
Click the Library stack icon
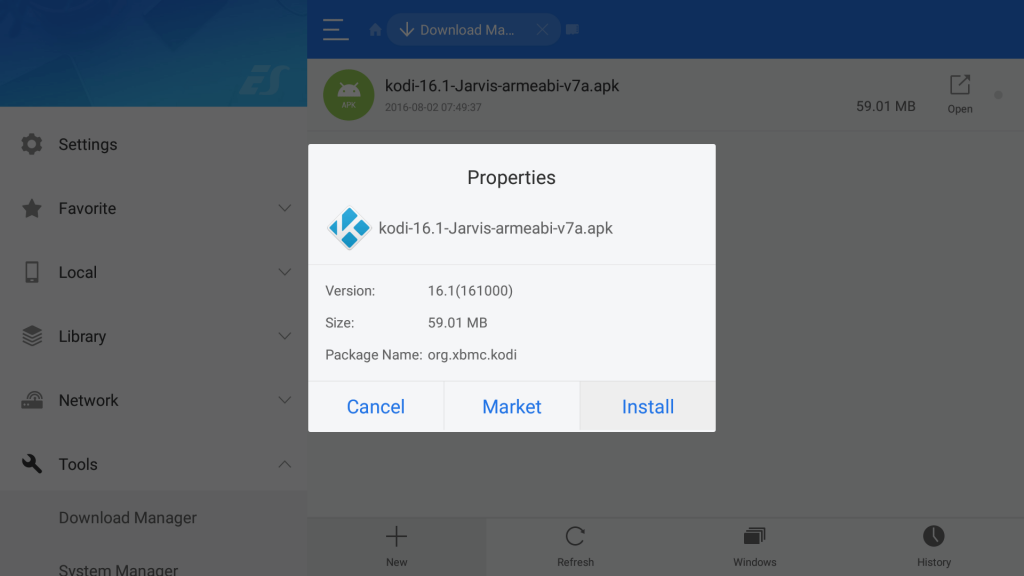[x=32, y=336]
